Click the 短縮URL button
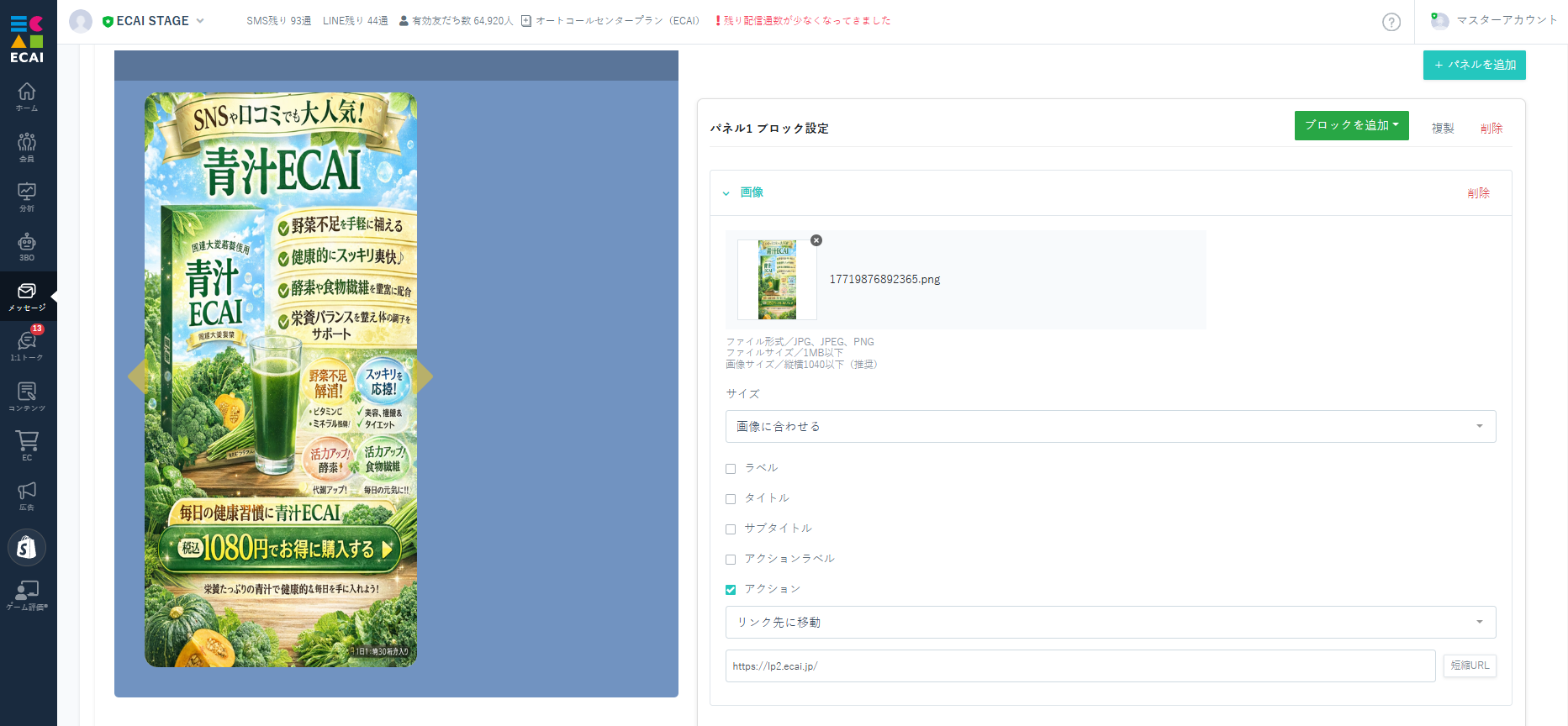This screenshot has height=726, width=1568. (x=1469, y=665)
